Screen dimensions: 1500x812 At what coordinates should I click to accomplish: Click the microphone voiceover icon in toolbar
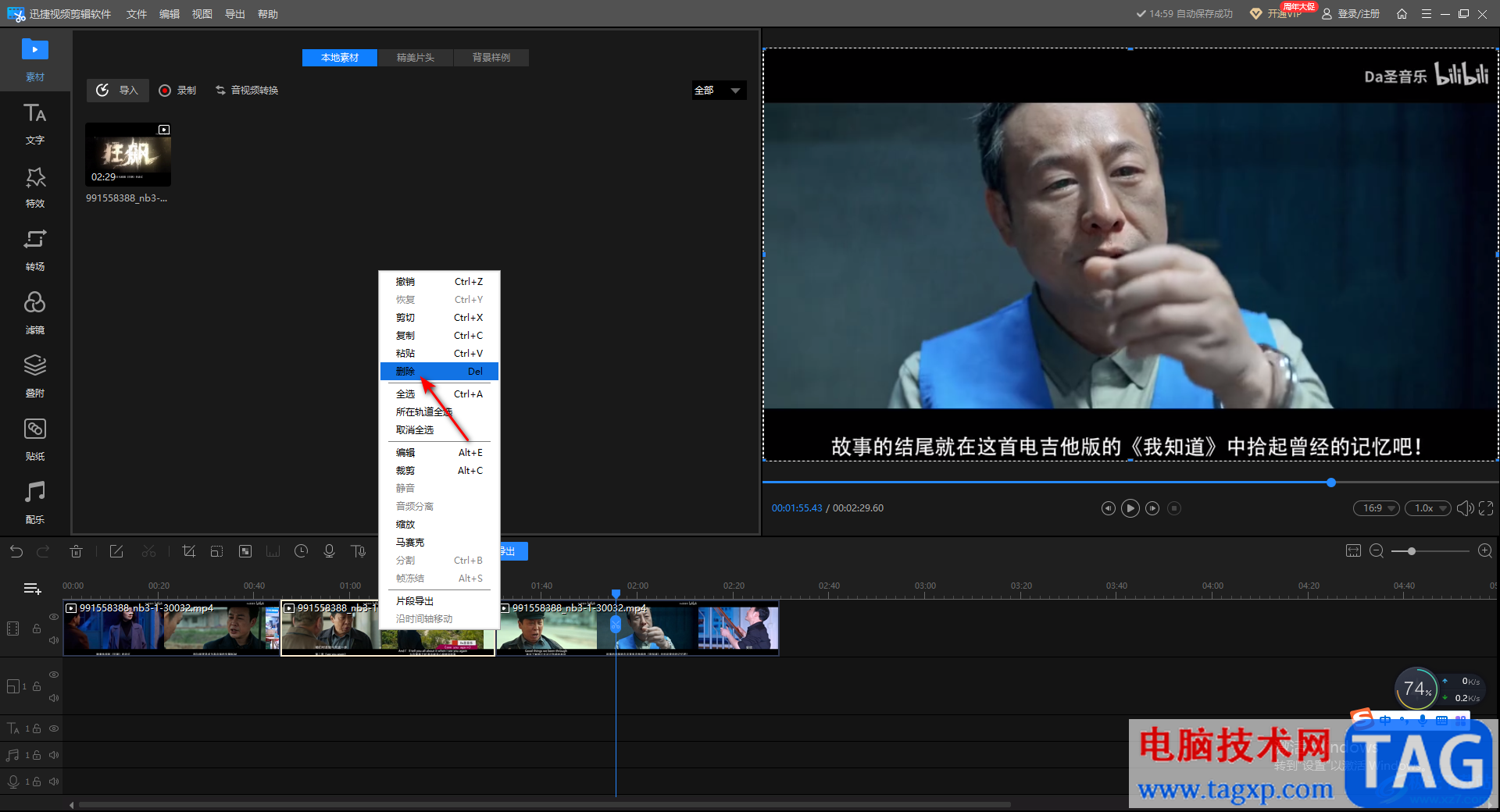329,551
